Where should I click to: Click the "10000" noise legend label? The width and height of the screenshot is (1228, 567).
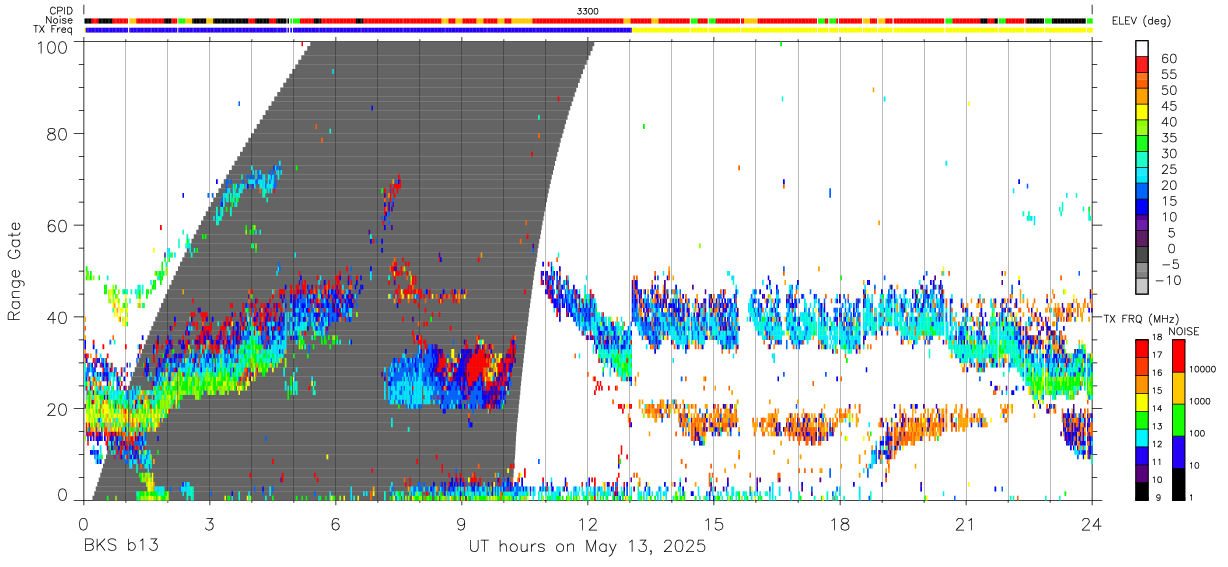click(x=1203, y=369)
